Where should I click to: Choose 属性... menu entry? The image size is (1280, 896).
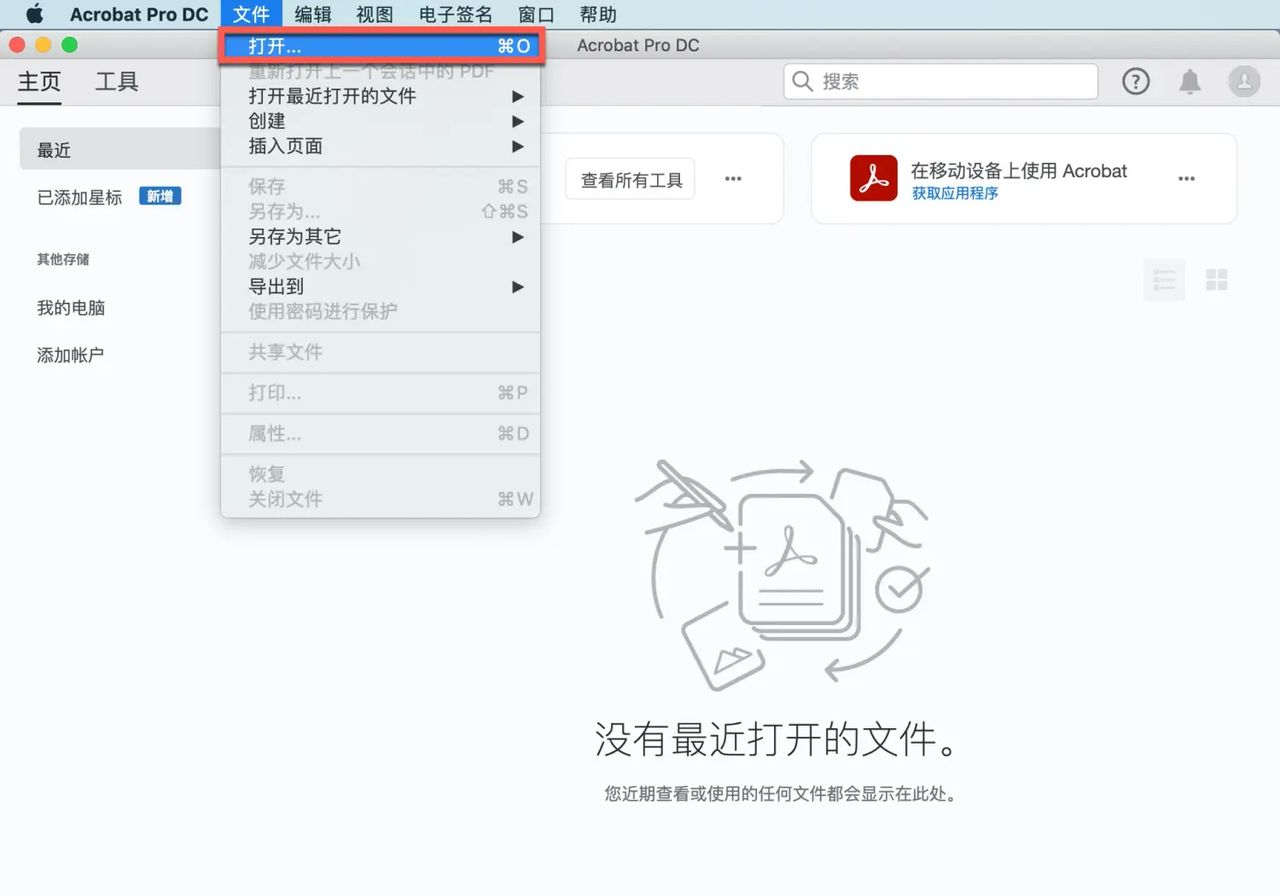[x=380, y=434]
